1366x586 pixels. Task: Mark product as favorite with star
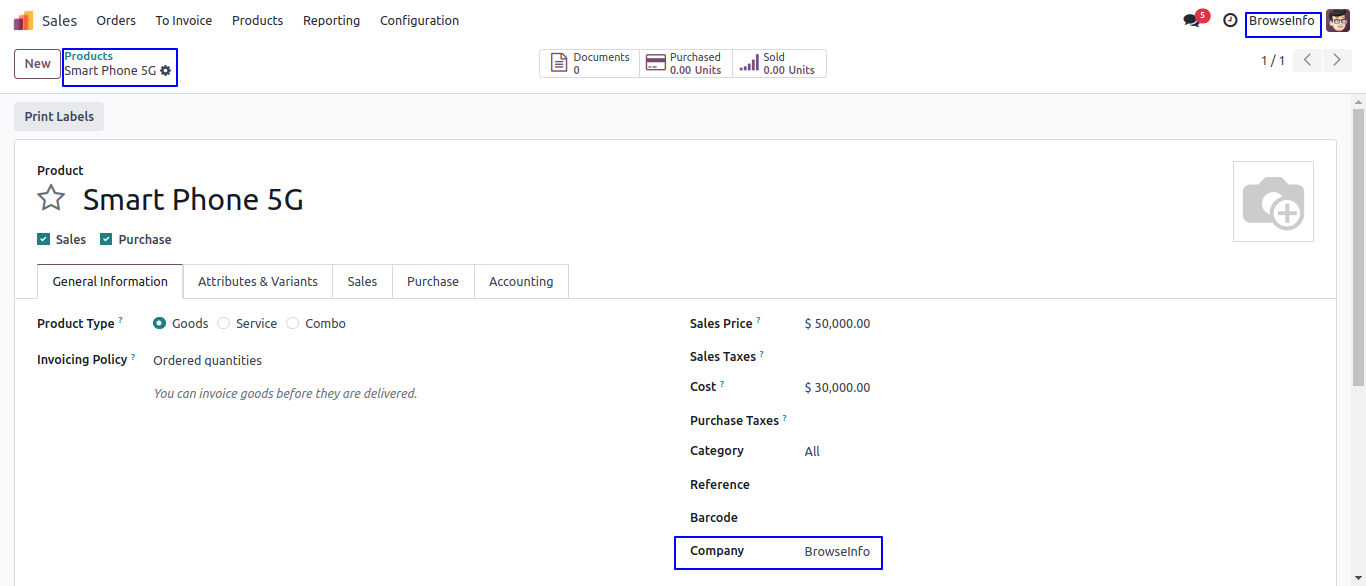click(51, 199)
